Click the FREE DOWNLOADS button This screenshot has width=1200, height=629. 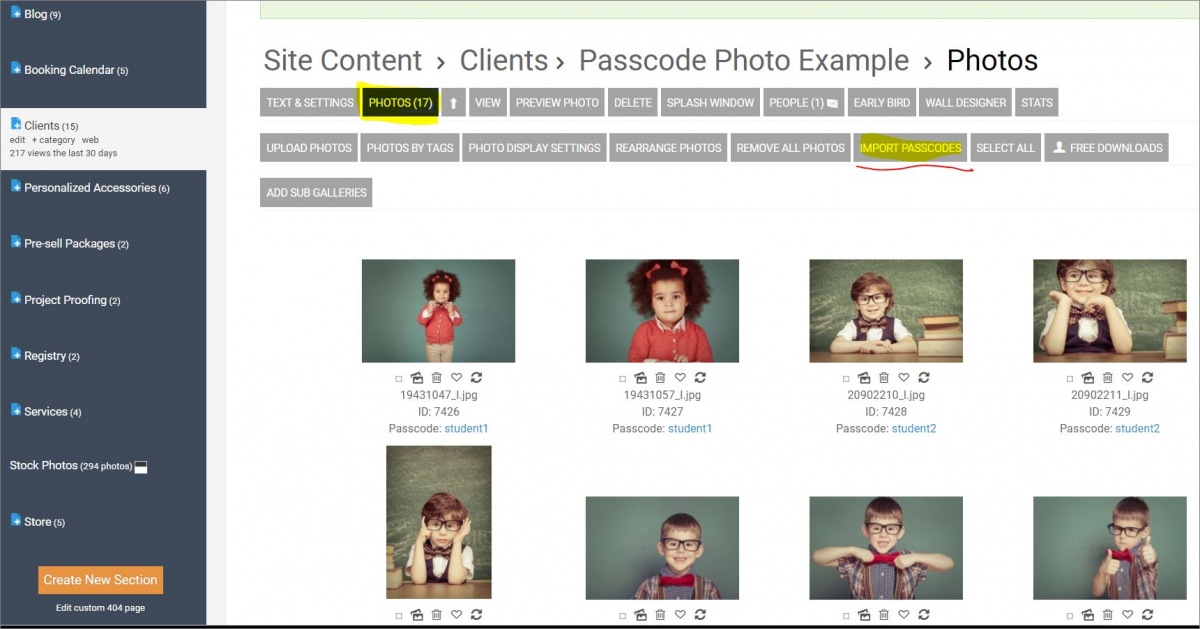tap(1106, 147)
